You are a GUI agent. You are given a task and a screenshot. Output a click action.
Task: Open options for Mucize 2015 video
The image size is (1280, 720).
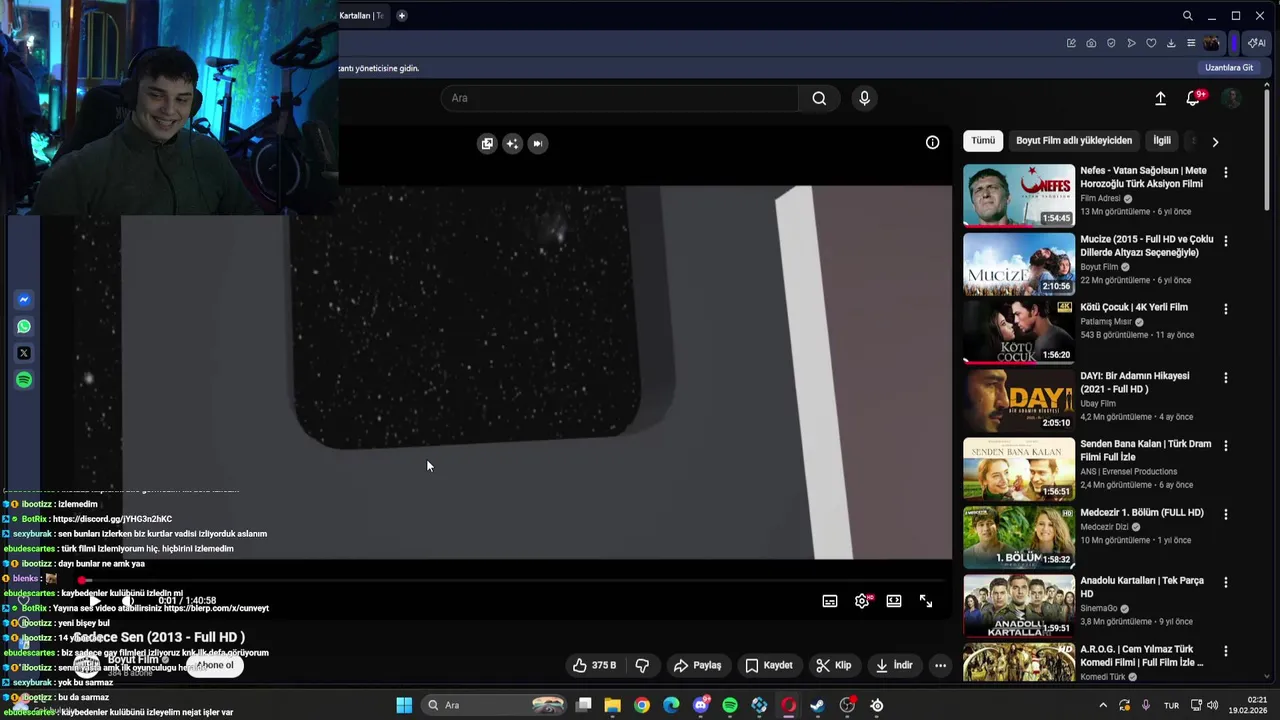[1226, 241]
